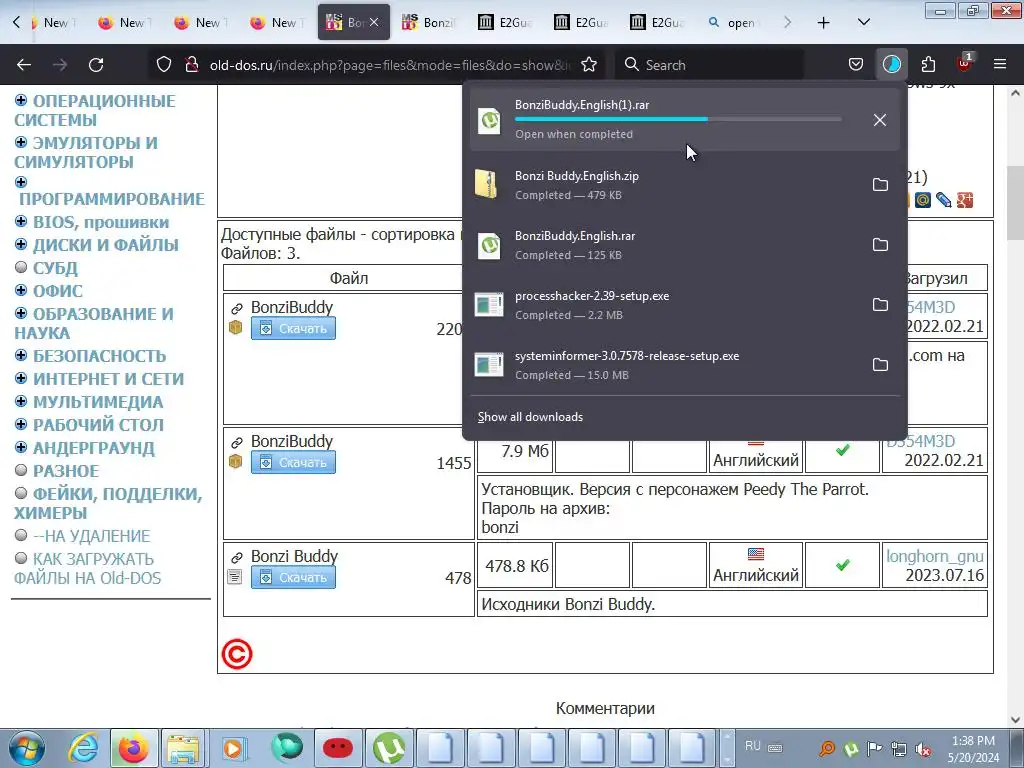Open the uBlock Origin extension icon
The width and height of the screenshot is (1024, 768).
coord(964,64)
